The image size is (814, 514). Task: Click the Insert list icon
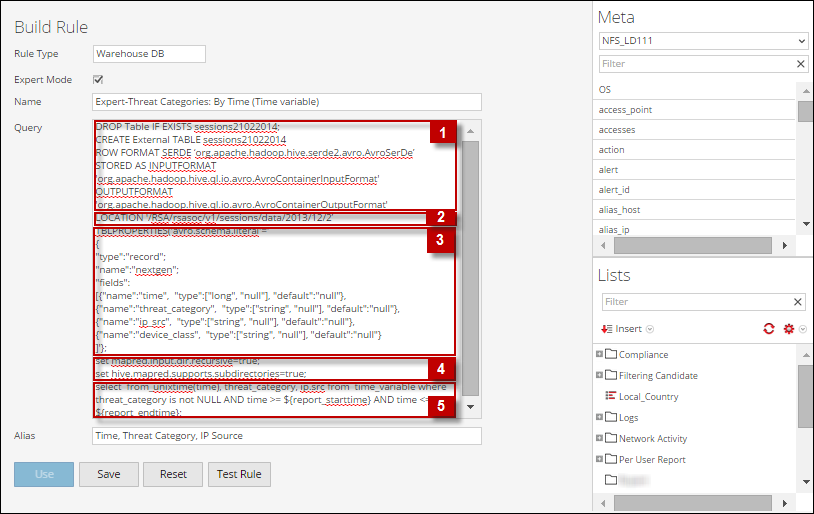(x=606, y=329)
